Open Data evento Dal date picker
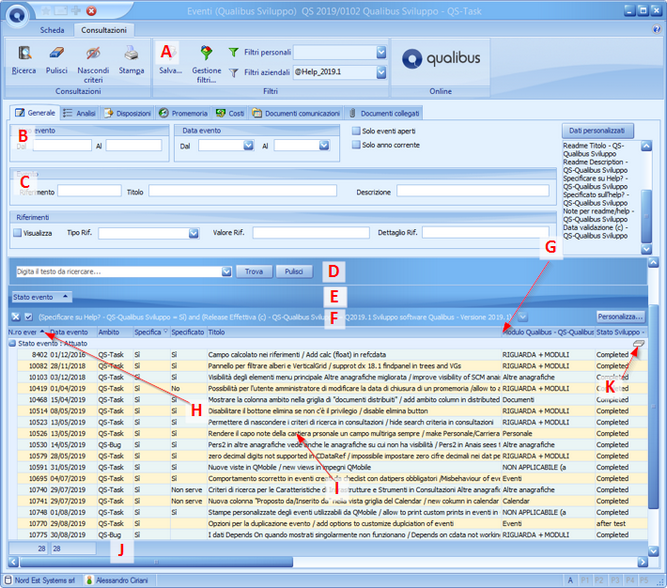This screenshot has width=667, height=588. coord(248,146)
